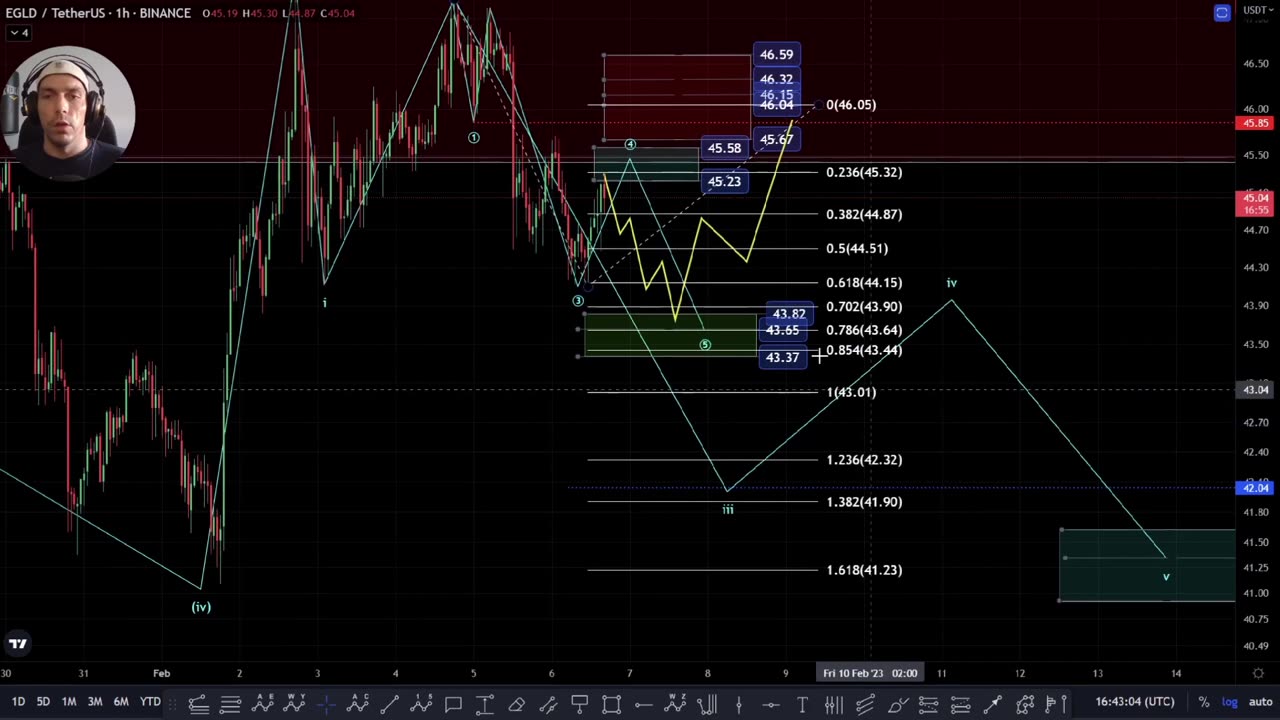Select the anchored price note tool
This screenshot has height=720, width=1280.
pyautogui.click(x=580, y=704)
